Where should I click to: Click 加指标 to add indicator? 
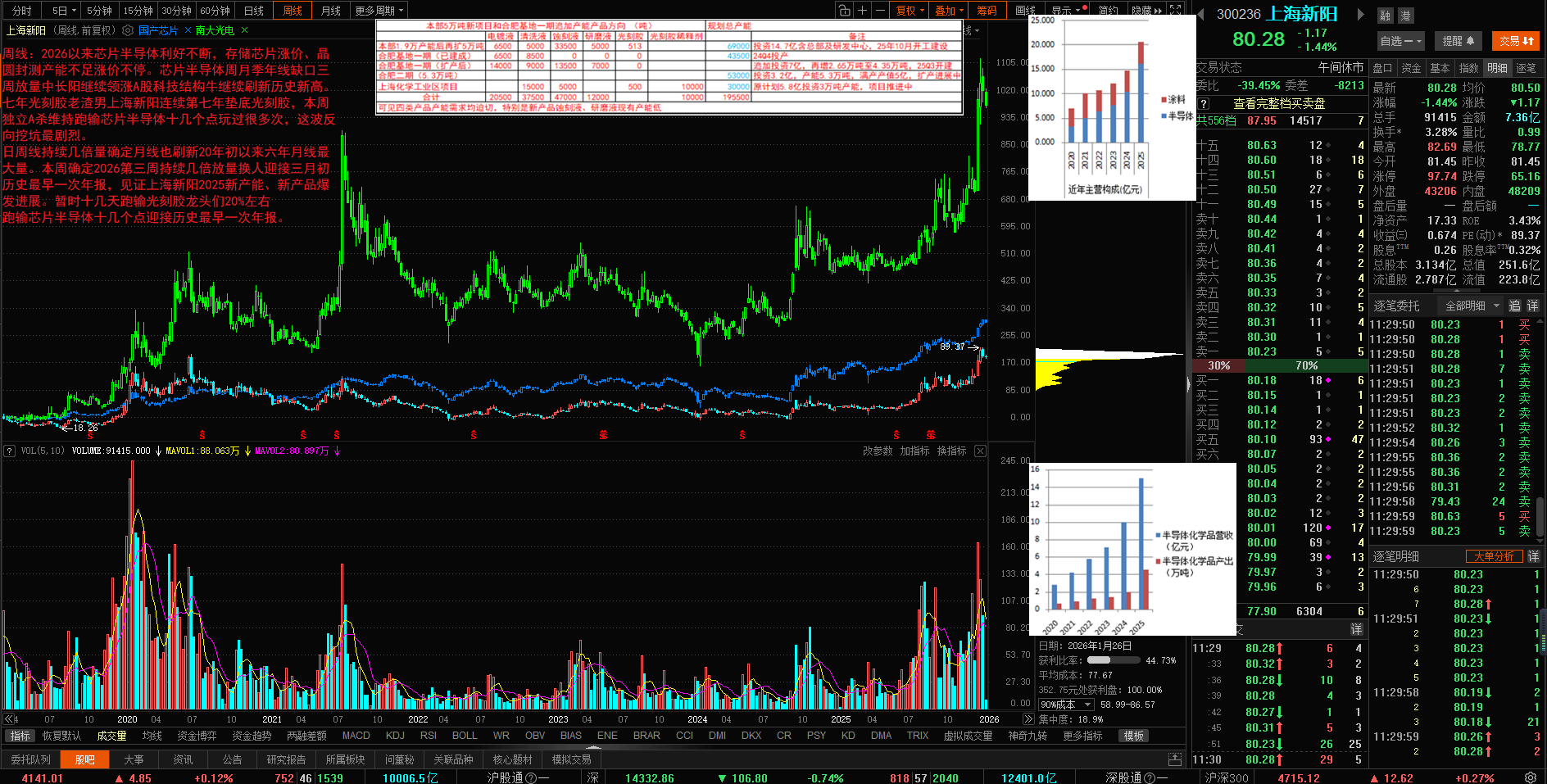(914, 451)
